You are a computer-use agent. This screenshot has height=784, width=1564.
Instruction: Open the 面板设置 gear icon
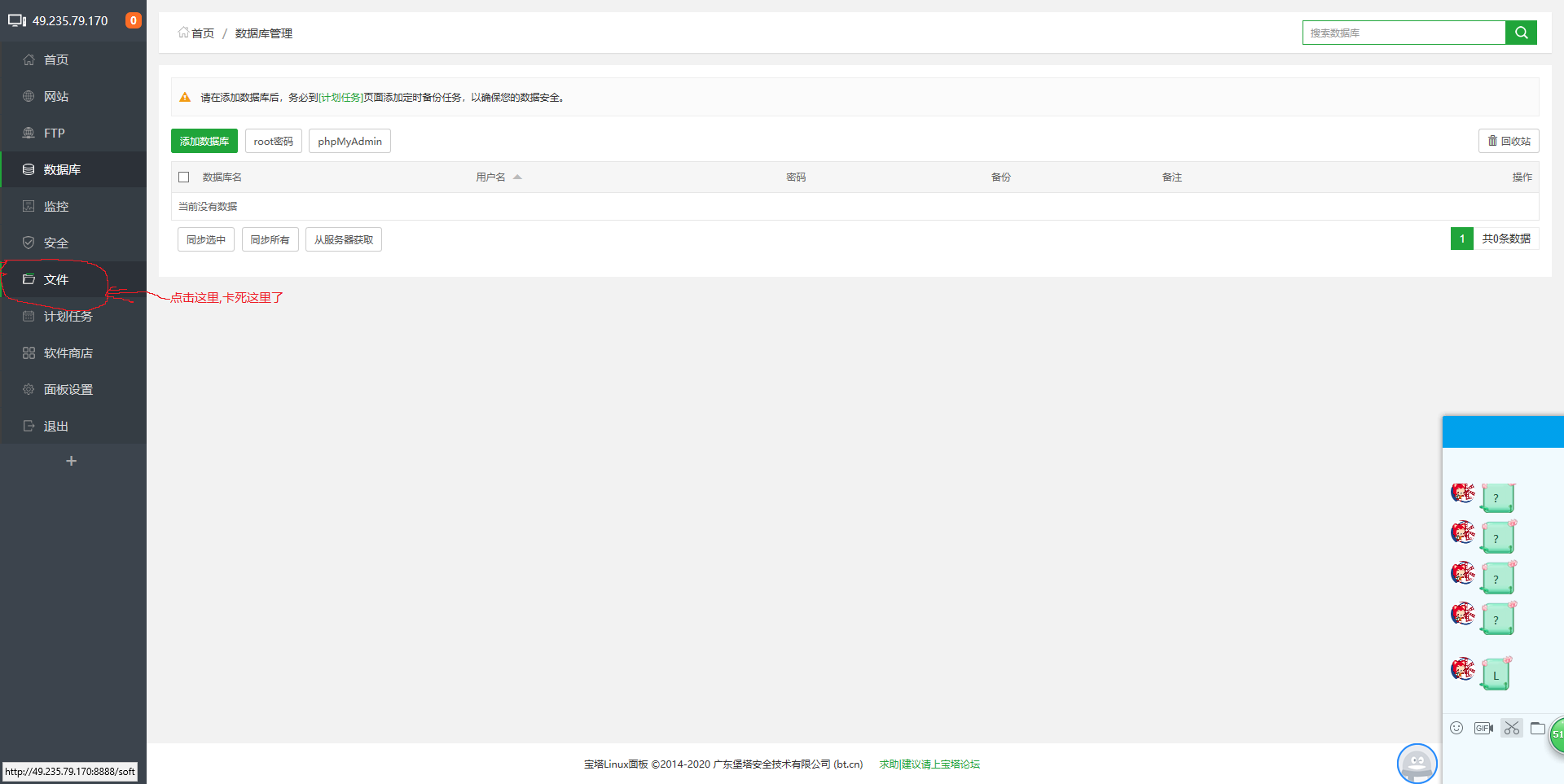point(29,389)
